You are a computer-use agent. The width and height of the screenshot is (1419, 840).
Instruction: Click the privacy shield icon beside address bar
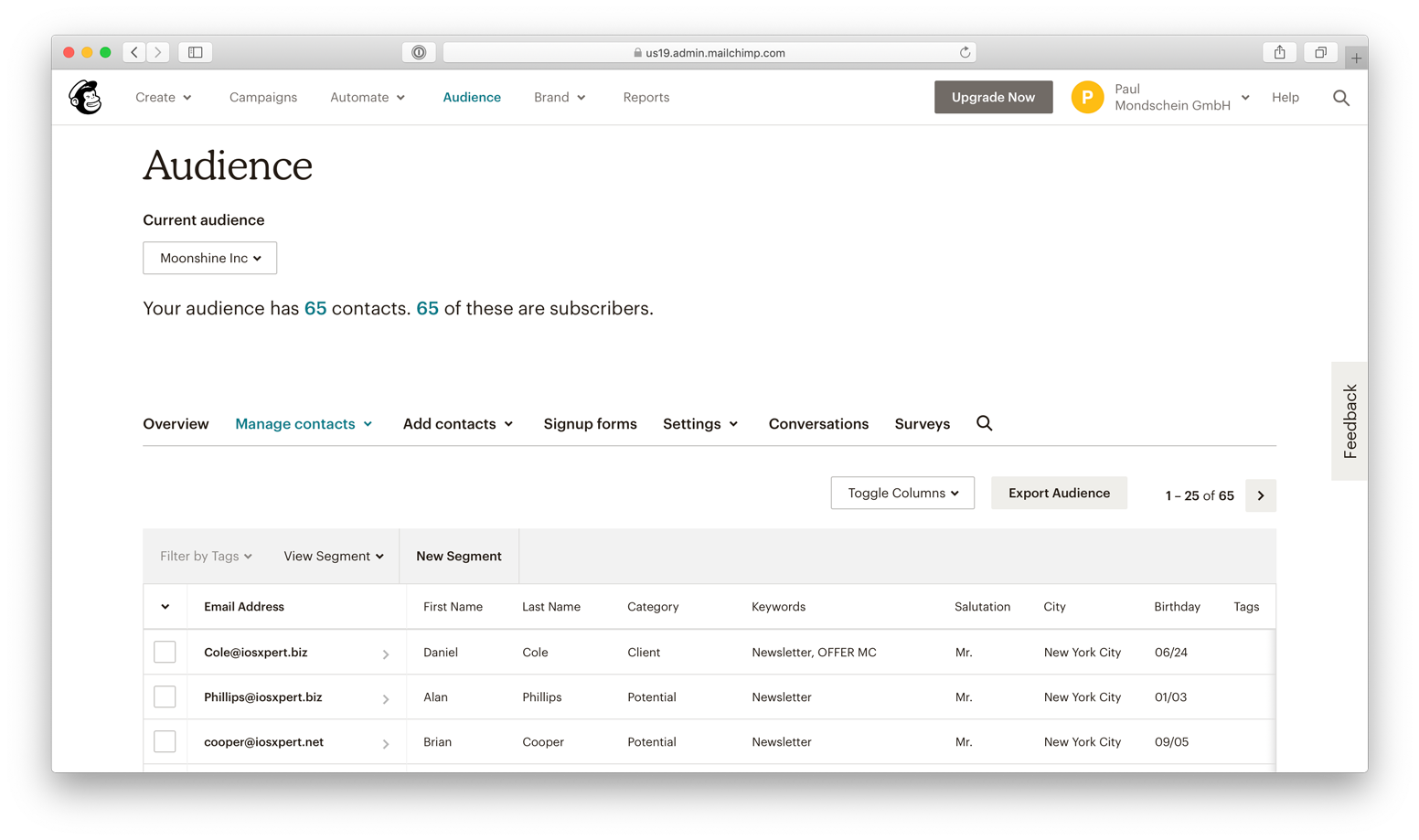coord(419,52)
